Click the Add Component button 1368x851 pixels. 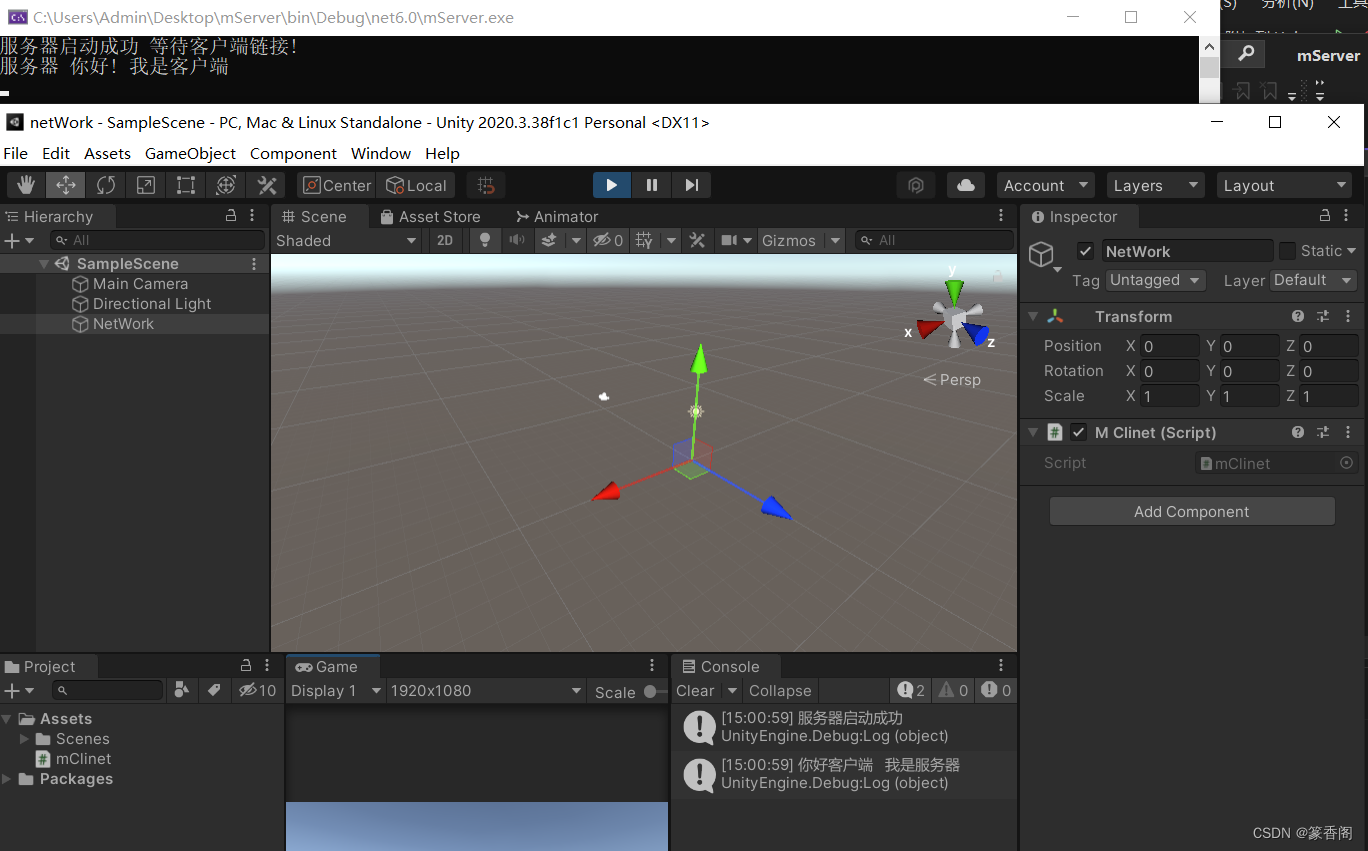1191,511
